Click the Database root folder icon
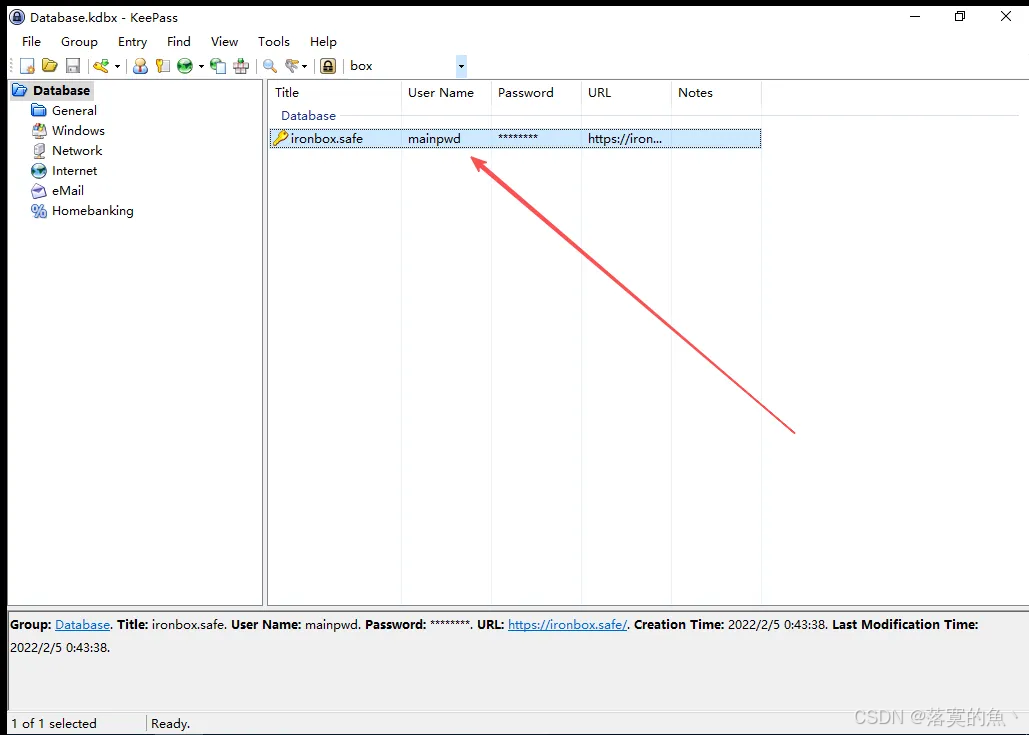Image resolution: width=1029 pixels, height=735 pixels. (20, 90)
